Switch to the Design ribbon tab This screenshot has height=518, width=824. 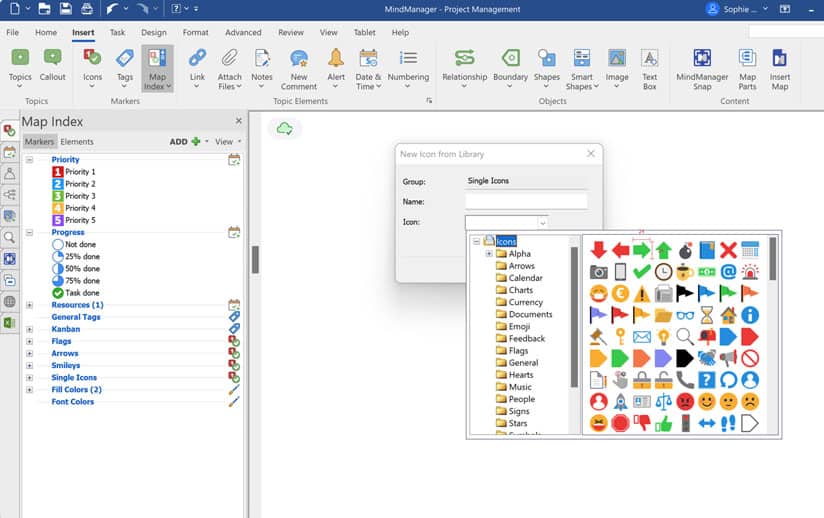[154, 32]
